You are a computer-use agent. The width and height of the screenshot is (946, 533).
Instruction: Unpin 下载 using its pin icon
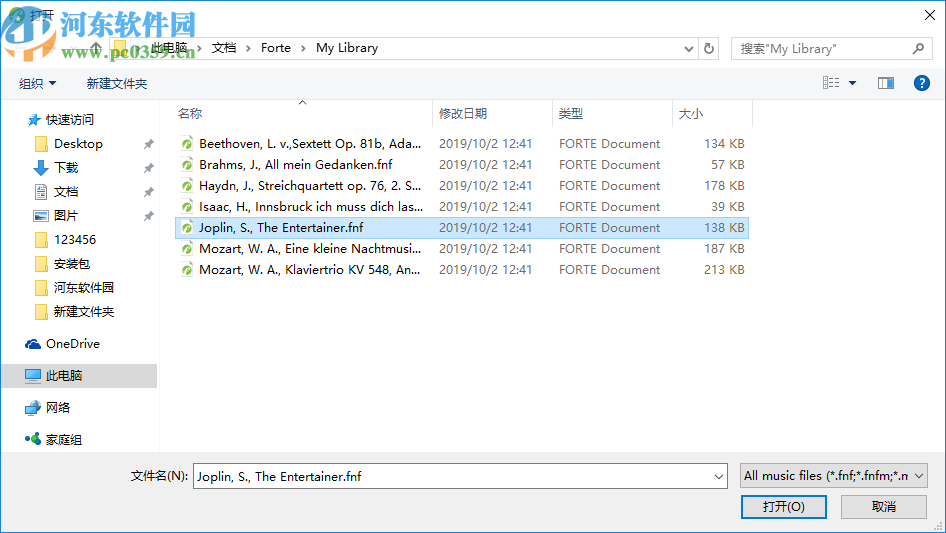click(x=148, y=168)
